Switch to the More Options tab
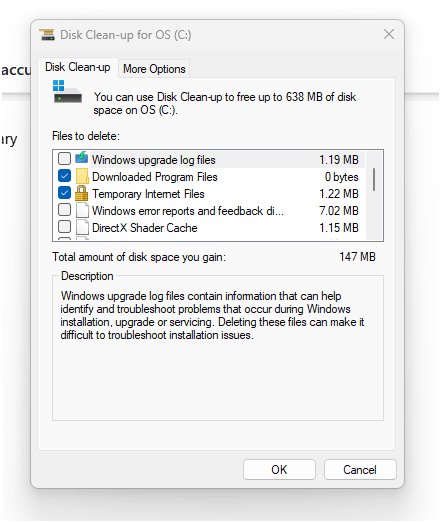This screenshot has width=441, height=523. 154,69
